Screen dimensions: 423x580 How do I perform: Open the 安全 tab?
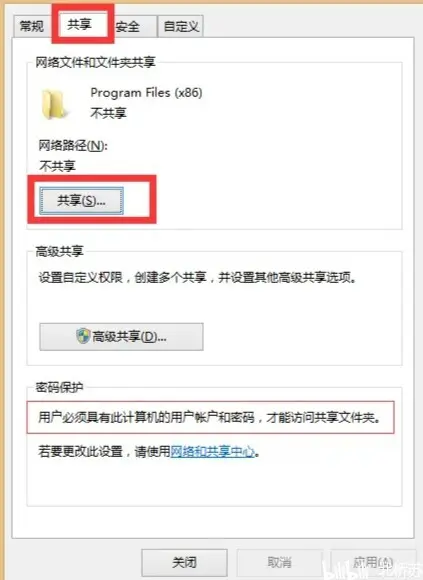pyautogui.click(x=128, y=27)
